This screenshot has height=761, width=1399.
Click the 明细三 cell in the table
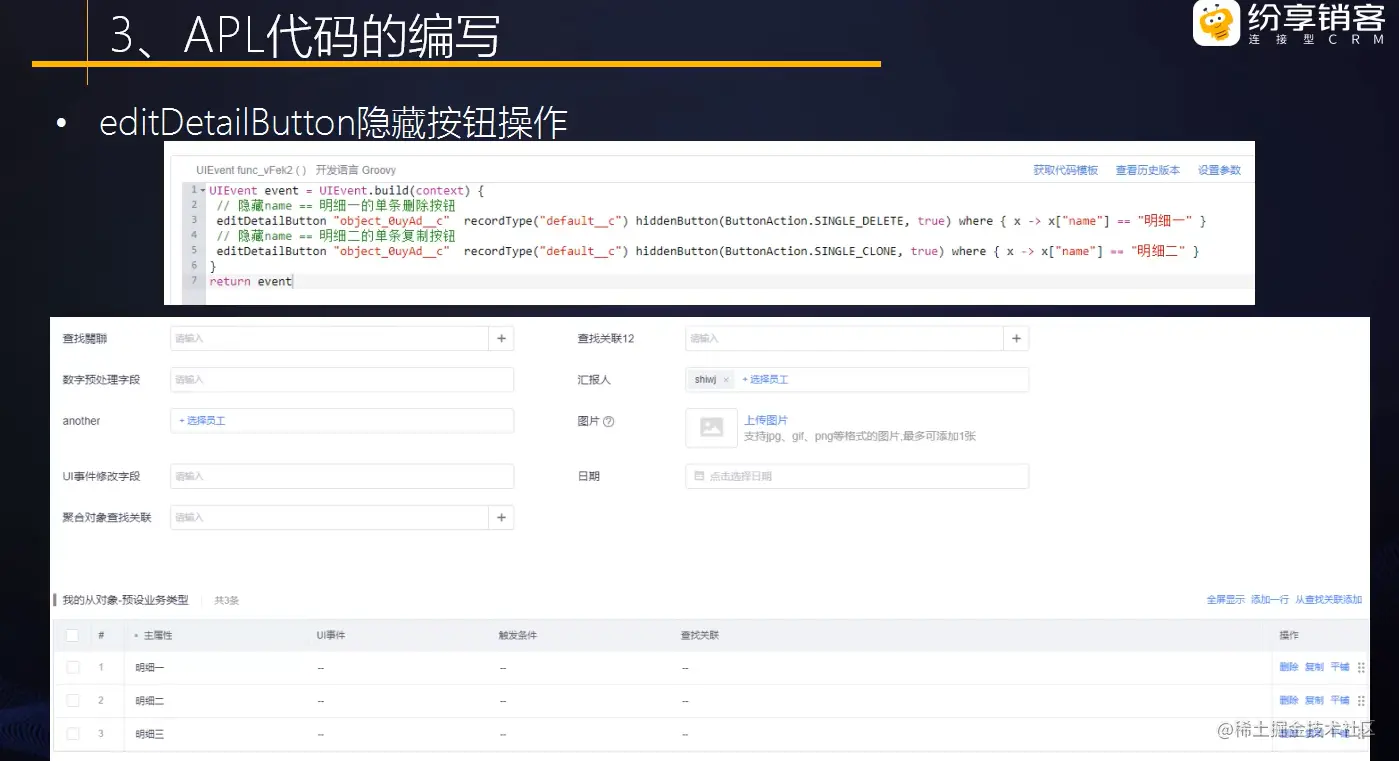150,734
